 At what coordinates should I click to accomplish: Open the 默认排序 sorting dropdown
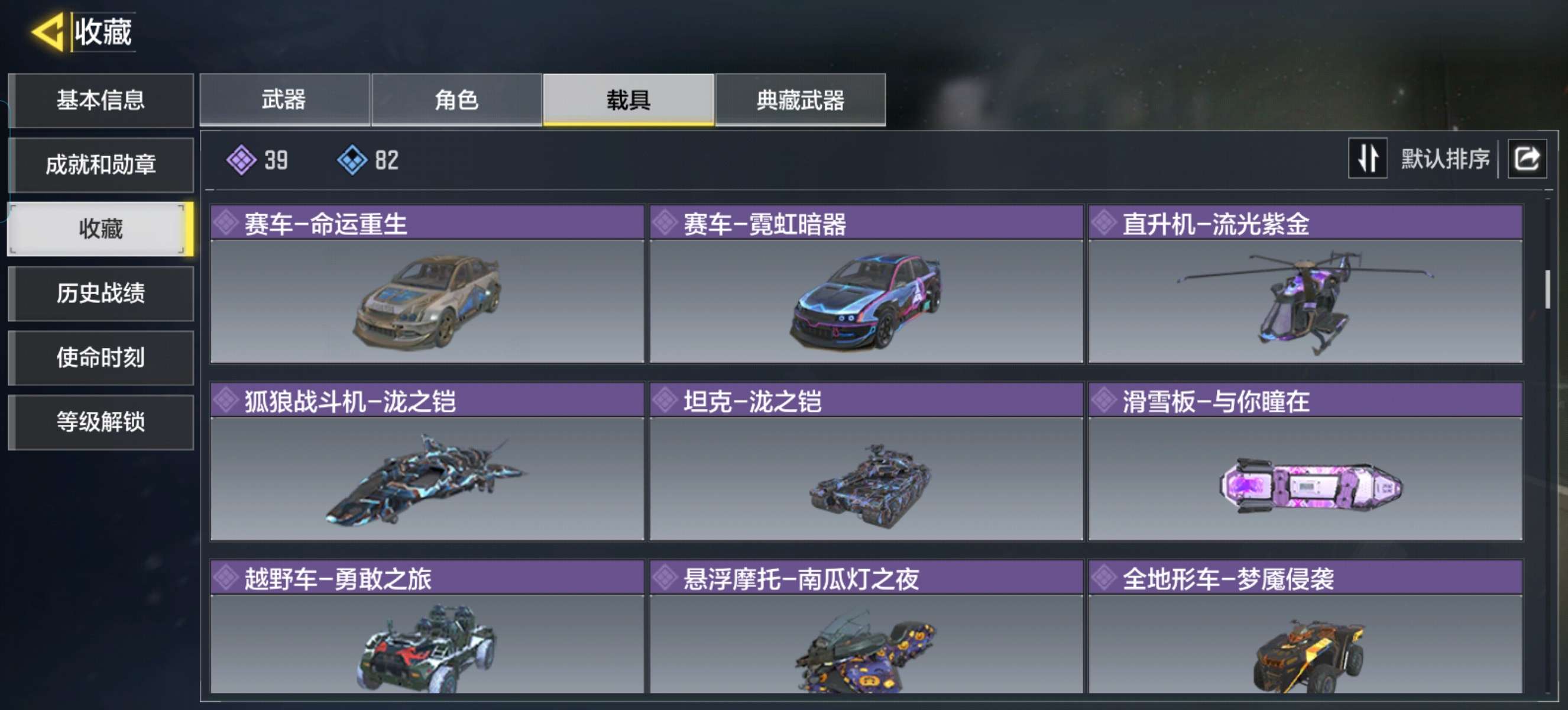[x=1445, y=159]
